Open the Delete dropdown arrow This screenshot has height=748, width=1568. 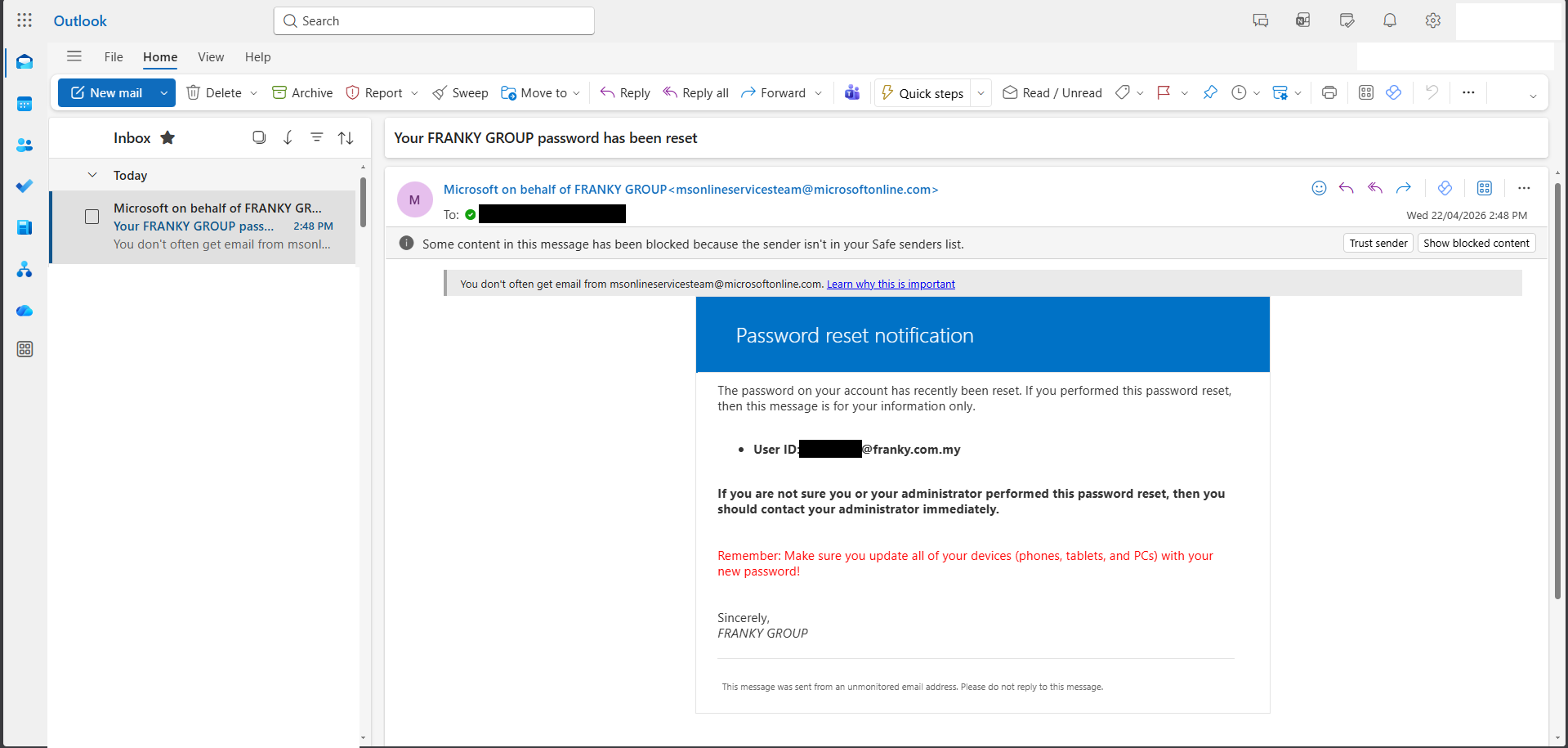[254, 93]
